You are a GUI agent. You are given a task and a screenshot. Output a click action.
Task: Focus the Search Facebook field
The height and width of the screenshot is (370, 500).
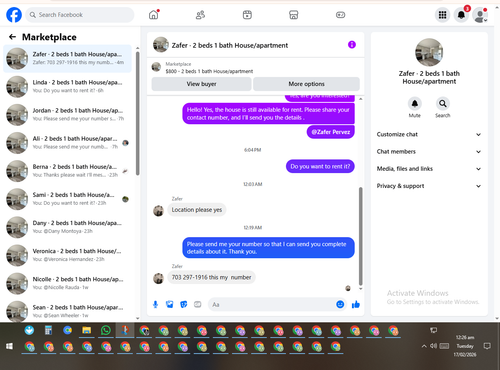click(x=80, y=15)
